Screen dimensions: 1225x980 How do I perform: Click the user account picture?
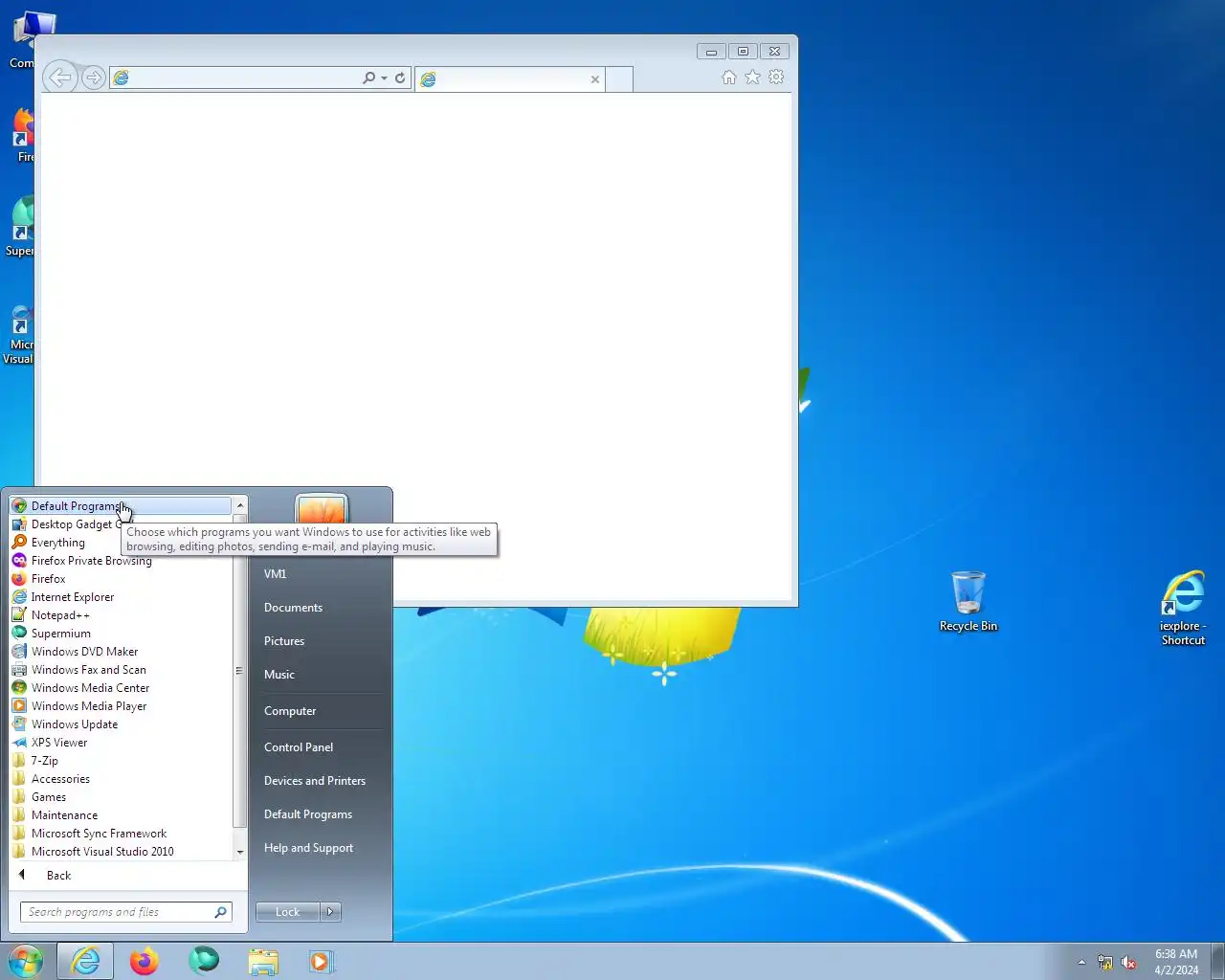click(322, 510)
